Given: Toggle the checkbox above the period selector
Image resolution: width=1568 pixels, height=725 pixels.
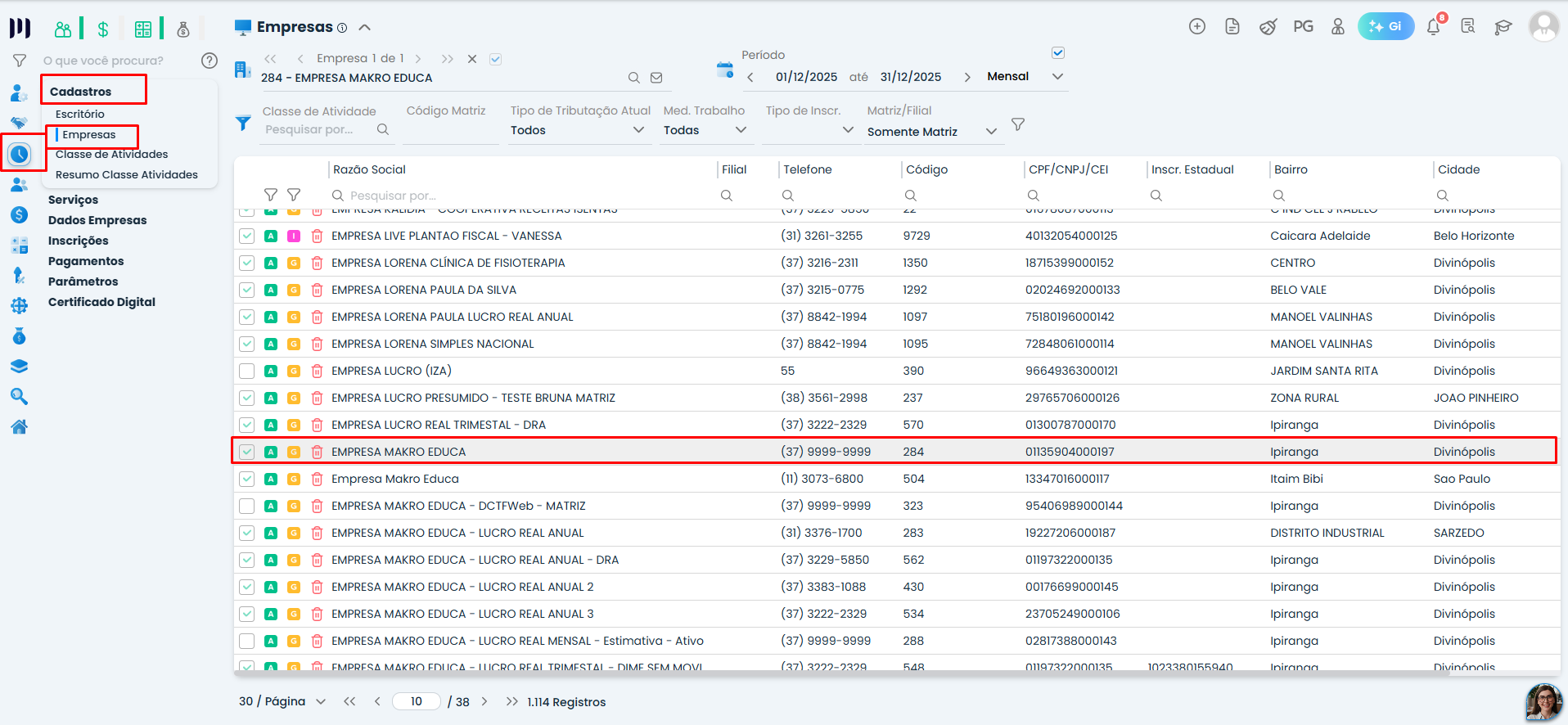Looking at the screenshot, I should 1058,53.
